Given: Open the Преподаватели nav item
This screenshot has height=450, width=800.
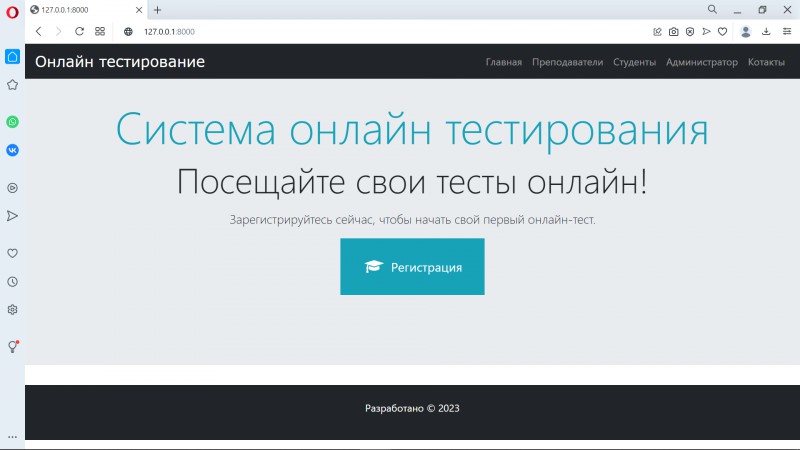Looking at the screenshot, I should coord(567,62).
